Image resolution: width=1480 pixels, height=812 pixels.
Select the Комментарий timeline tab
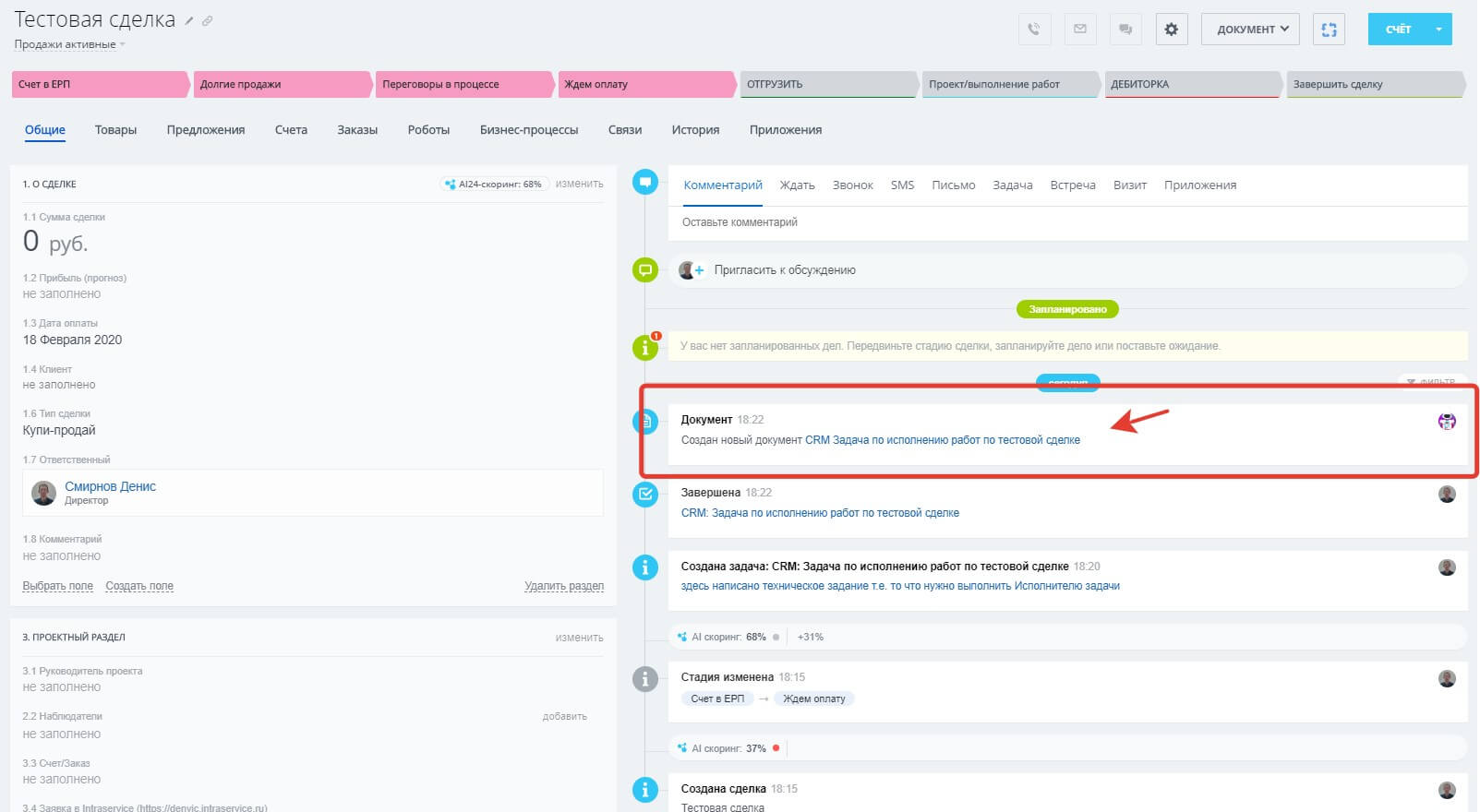pos(723,185)
